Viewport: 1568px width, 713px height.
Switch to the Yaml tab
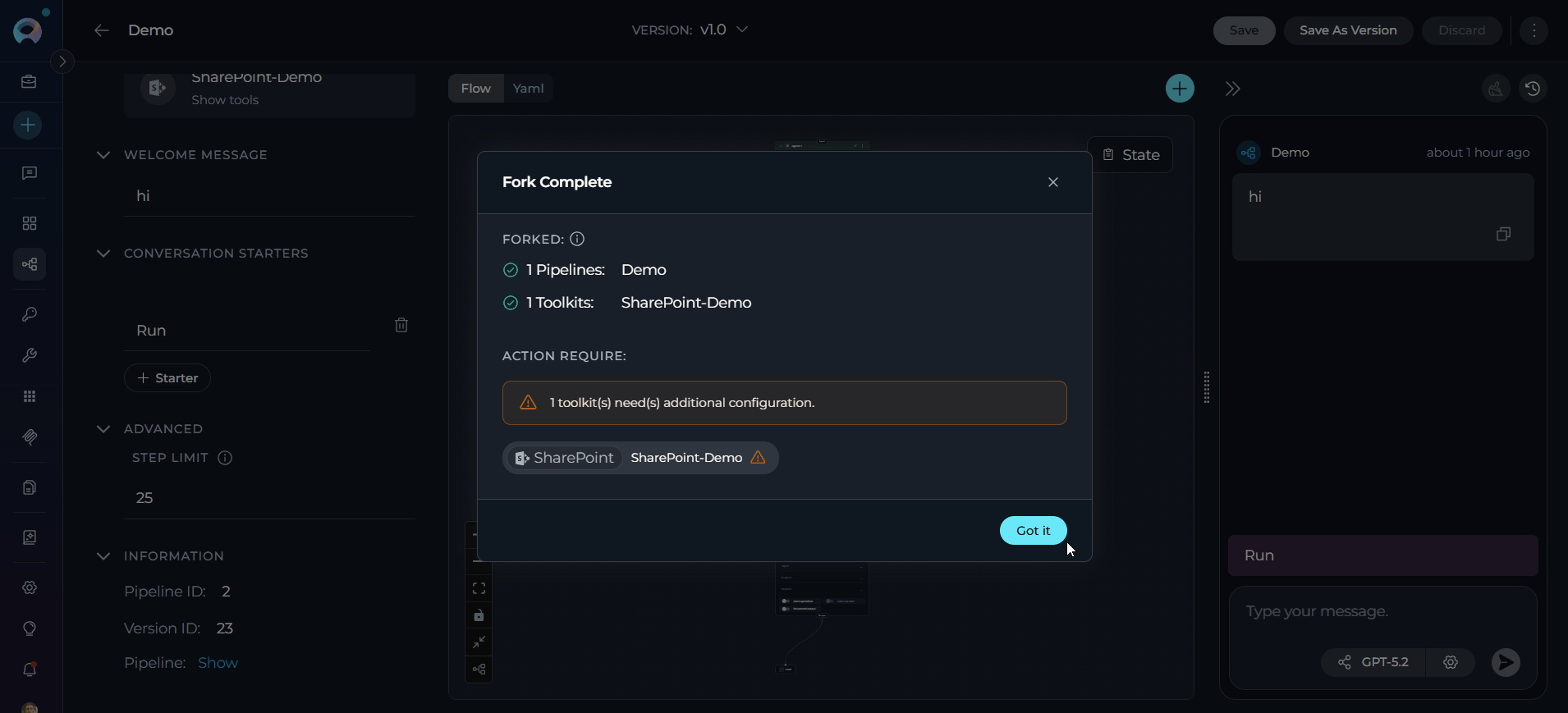[528, 89]
